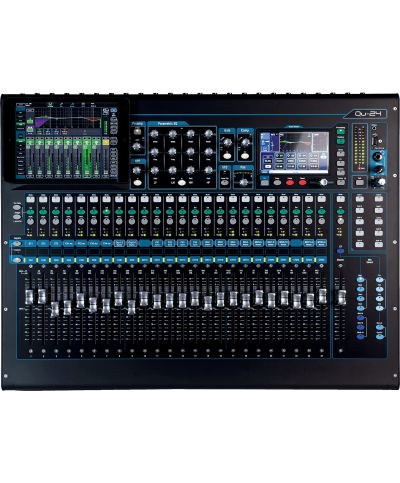The image size is (400, 483).
Task: Select the lower fader layer key
Action: click(x=17, y=260)
